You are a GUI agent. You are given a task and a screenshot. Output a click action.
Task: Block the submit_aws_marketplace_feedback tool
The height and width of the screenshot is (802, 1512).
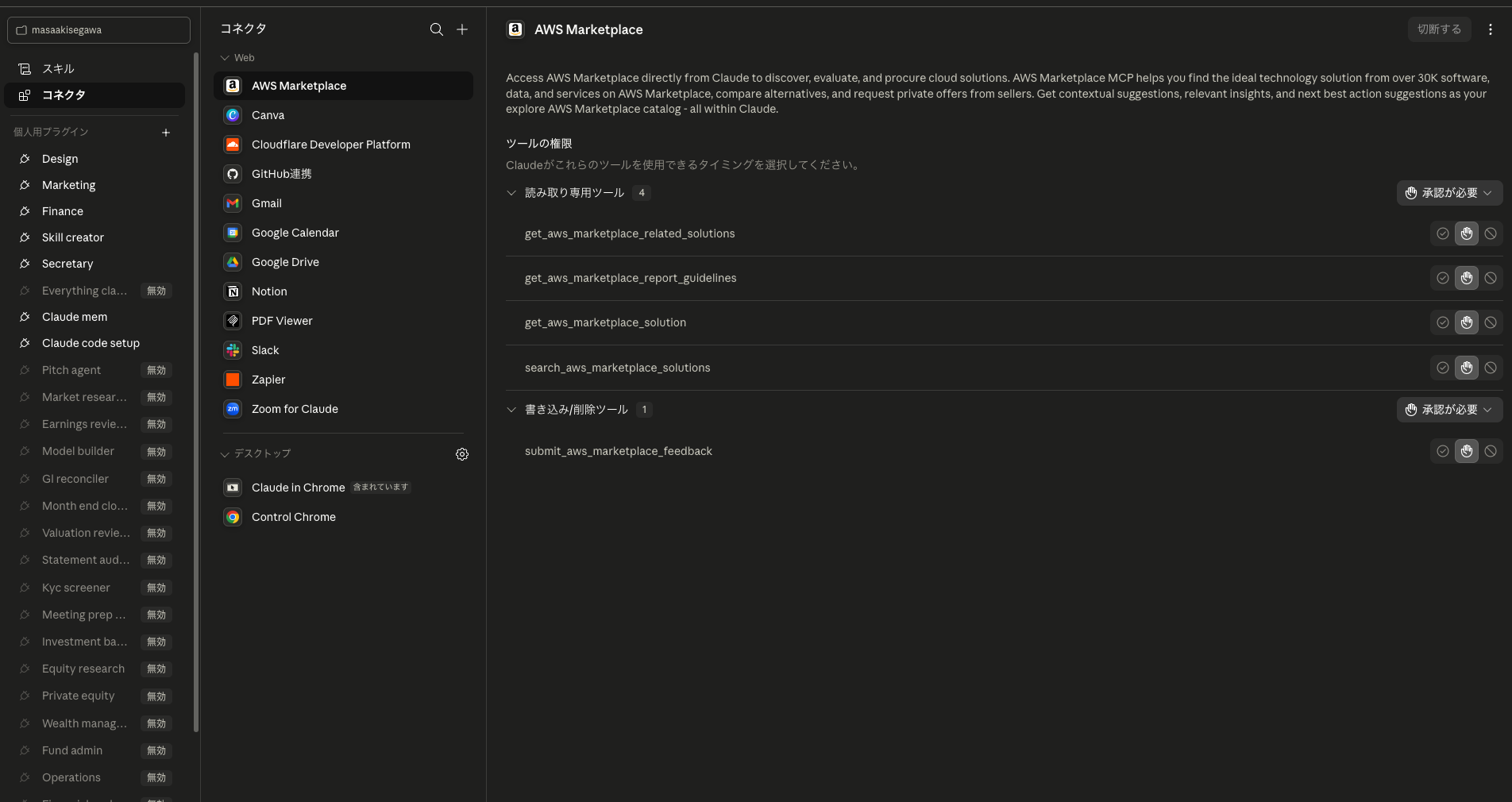coord(1491,451)
